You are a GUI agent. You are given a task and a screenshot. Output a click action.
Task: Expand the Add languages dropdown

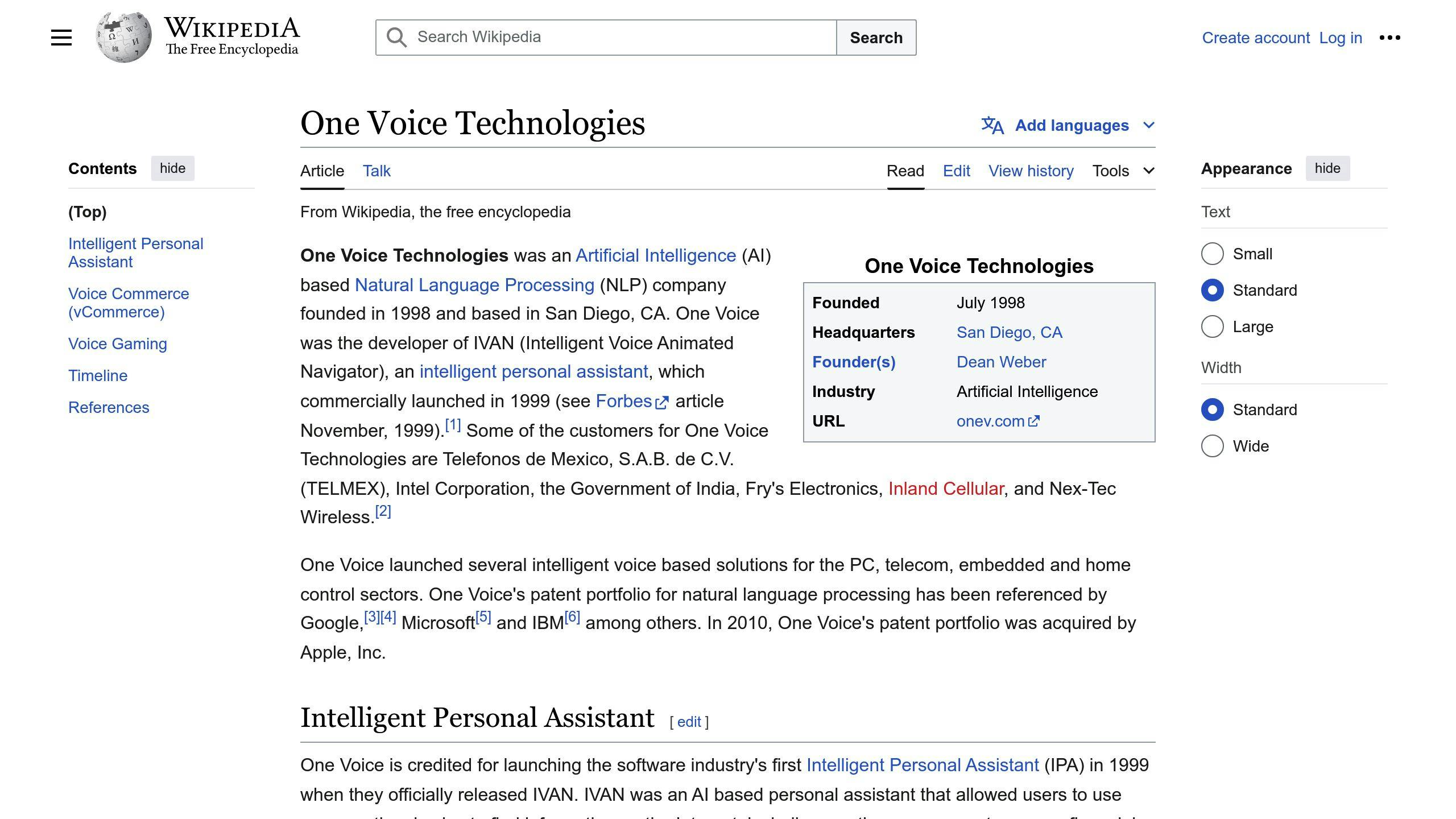[1068, 125]
